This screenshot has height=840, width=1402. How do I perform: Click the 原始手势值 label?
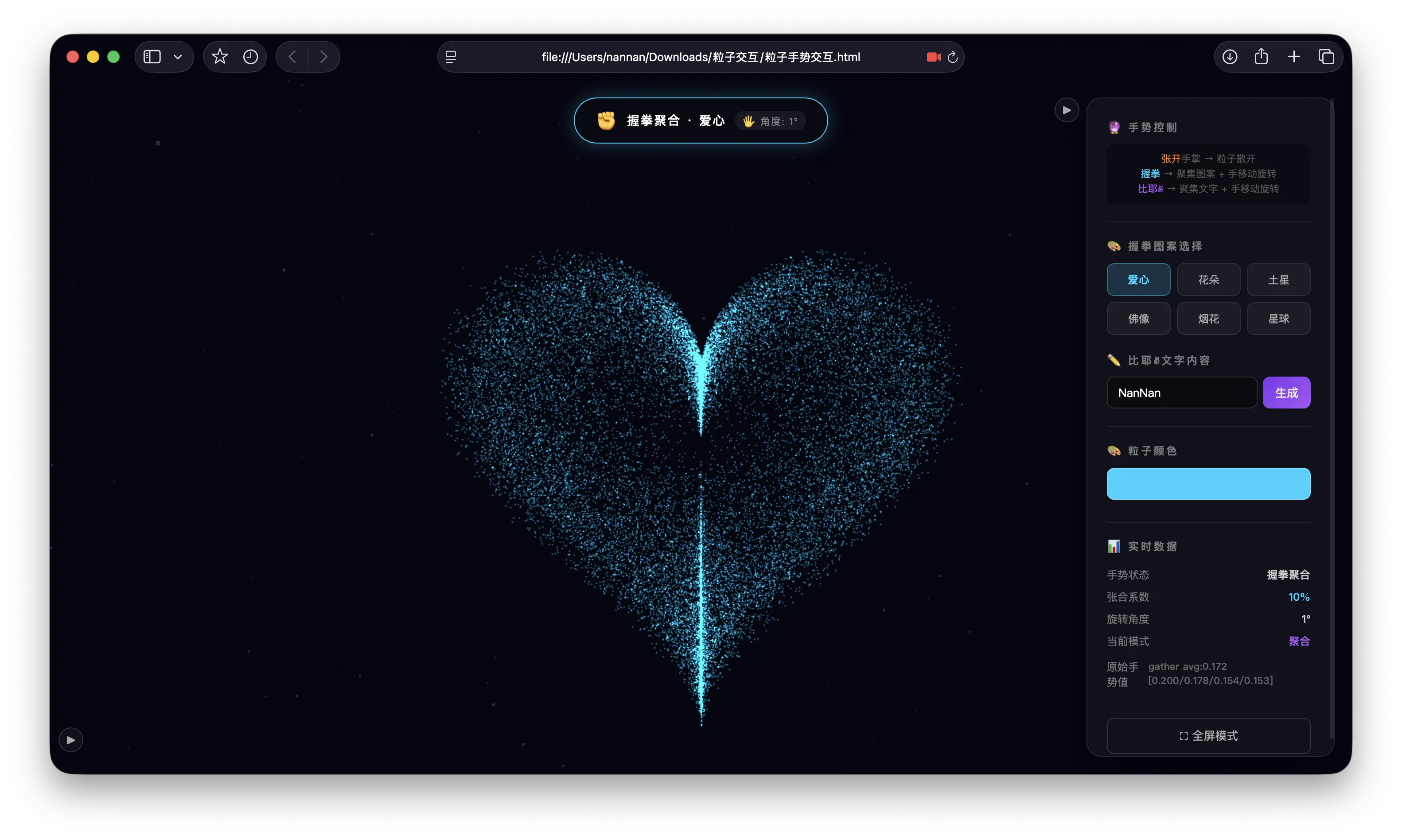pos(1122,675)
